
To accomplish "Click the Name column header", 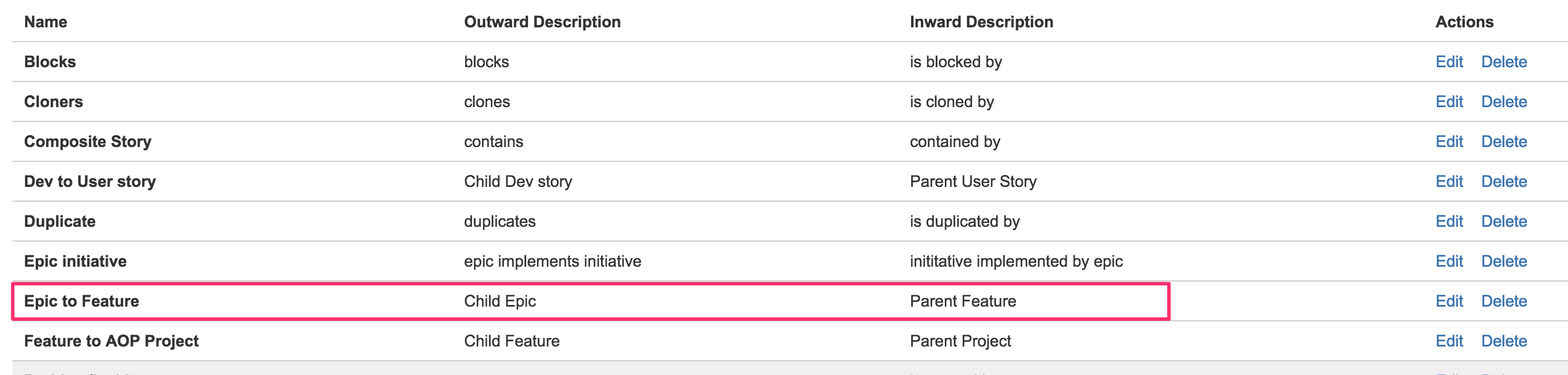I will 46,22.
